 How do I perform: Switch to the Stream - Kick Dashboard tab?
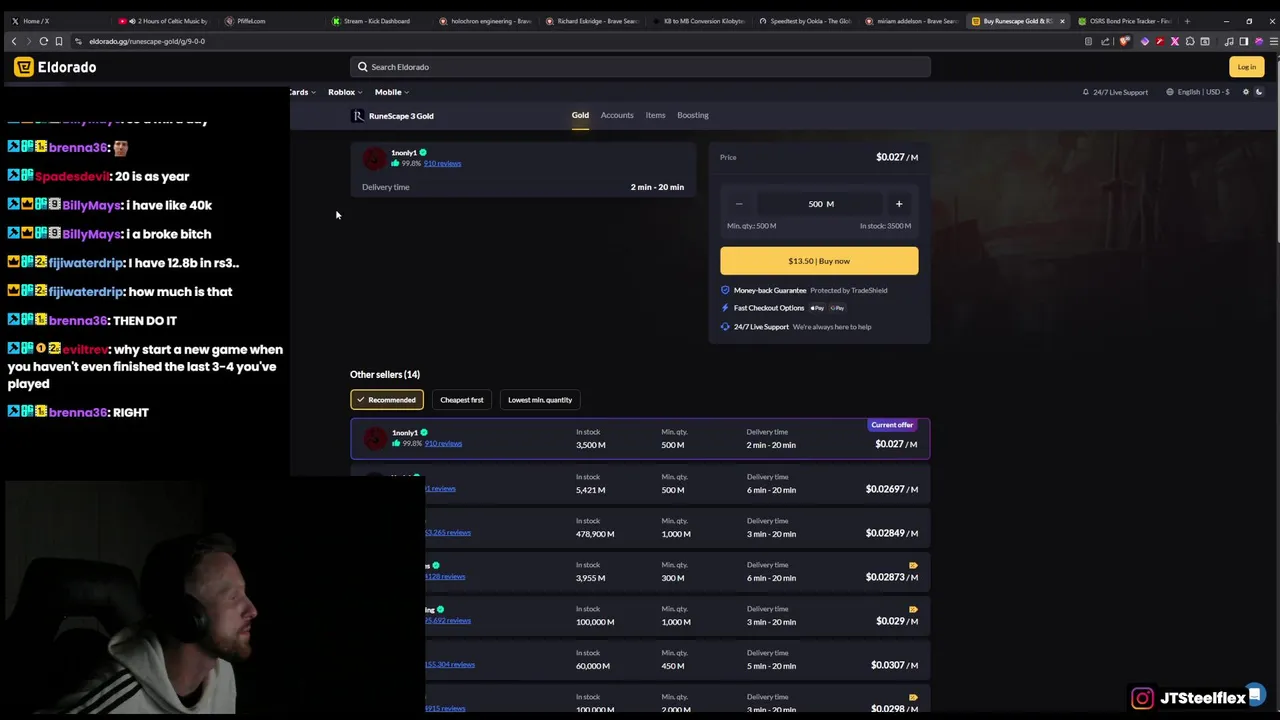pos(375,21)
